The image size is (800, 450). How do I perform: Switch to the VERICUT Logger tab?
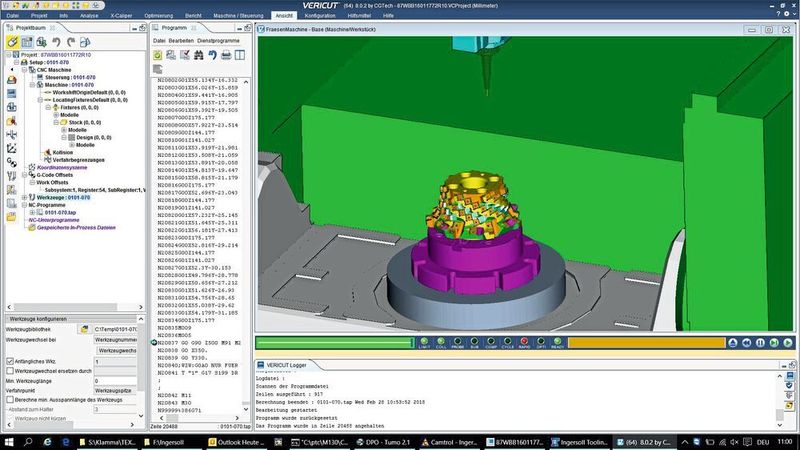pyautogui.click(x=286, y=365)
